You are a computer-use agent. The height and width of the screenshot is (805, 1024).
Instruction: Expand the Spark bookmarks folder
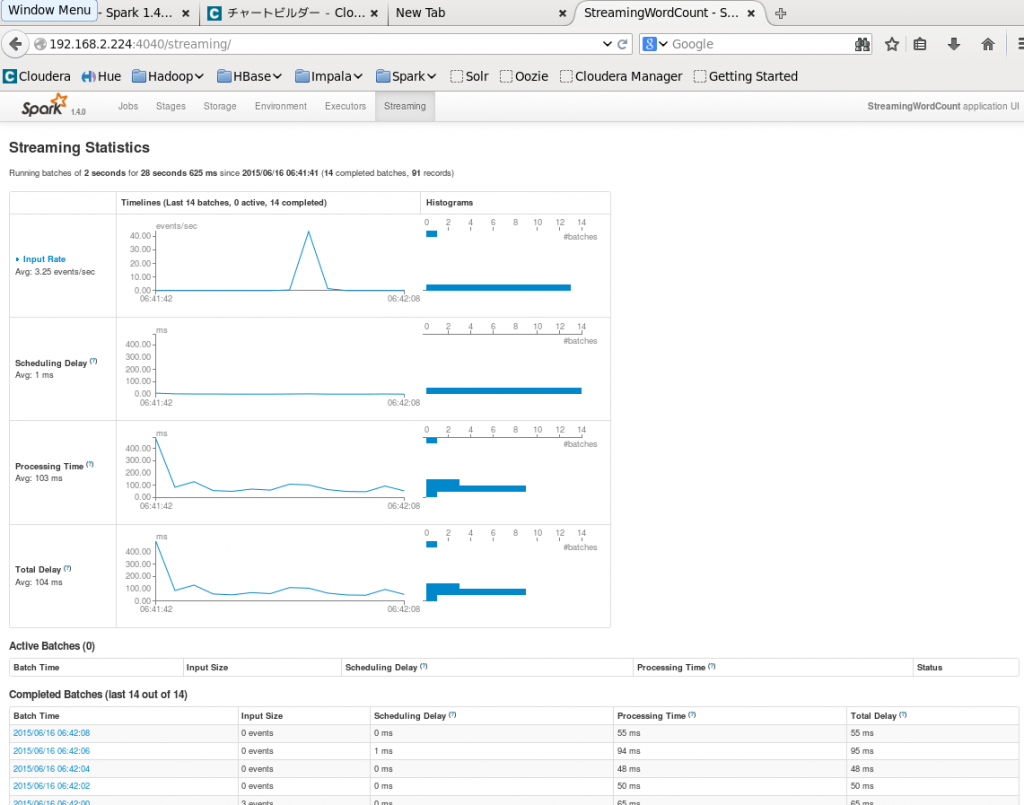[406, 76]
